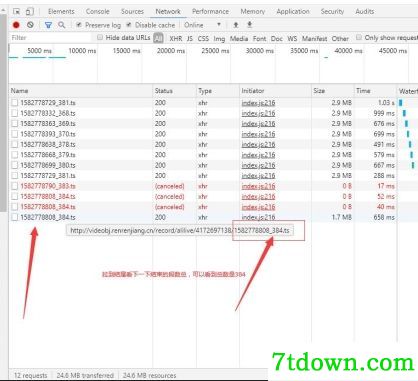Click the 10000 ms timeline marker

tap(82, 51)
